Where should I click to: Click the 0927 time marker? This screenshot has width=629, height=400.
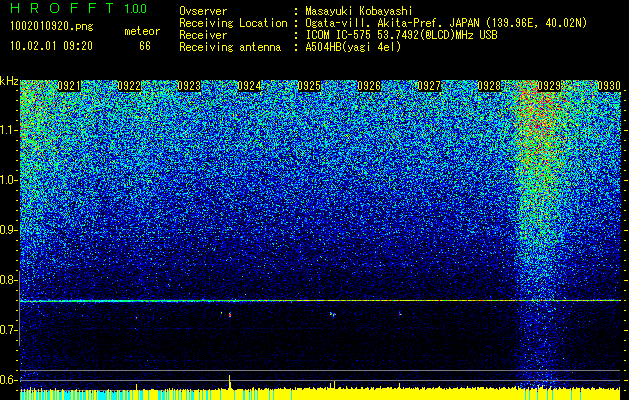[429, 86]
